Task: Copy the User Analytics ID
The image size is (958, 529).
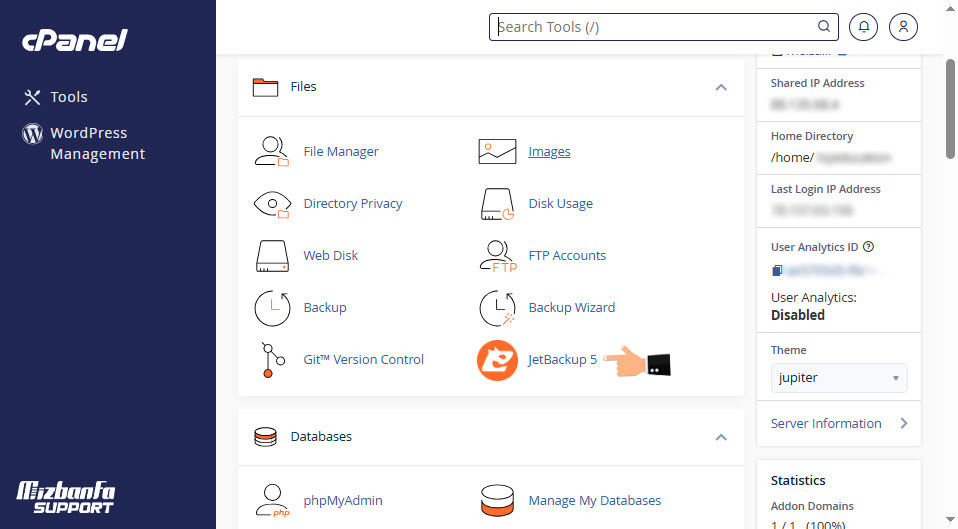Action: coord(777,270)
